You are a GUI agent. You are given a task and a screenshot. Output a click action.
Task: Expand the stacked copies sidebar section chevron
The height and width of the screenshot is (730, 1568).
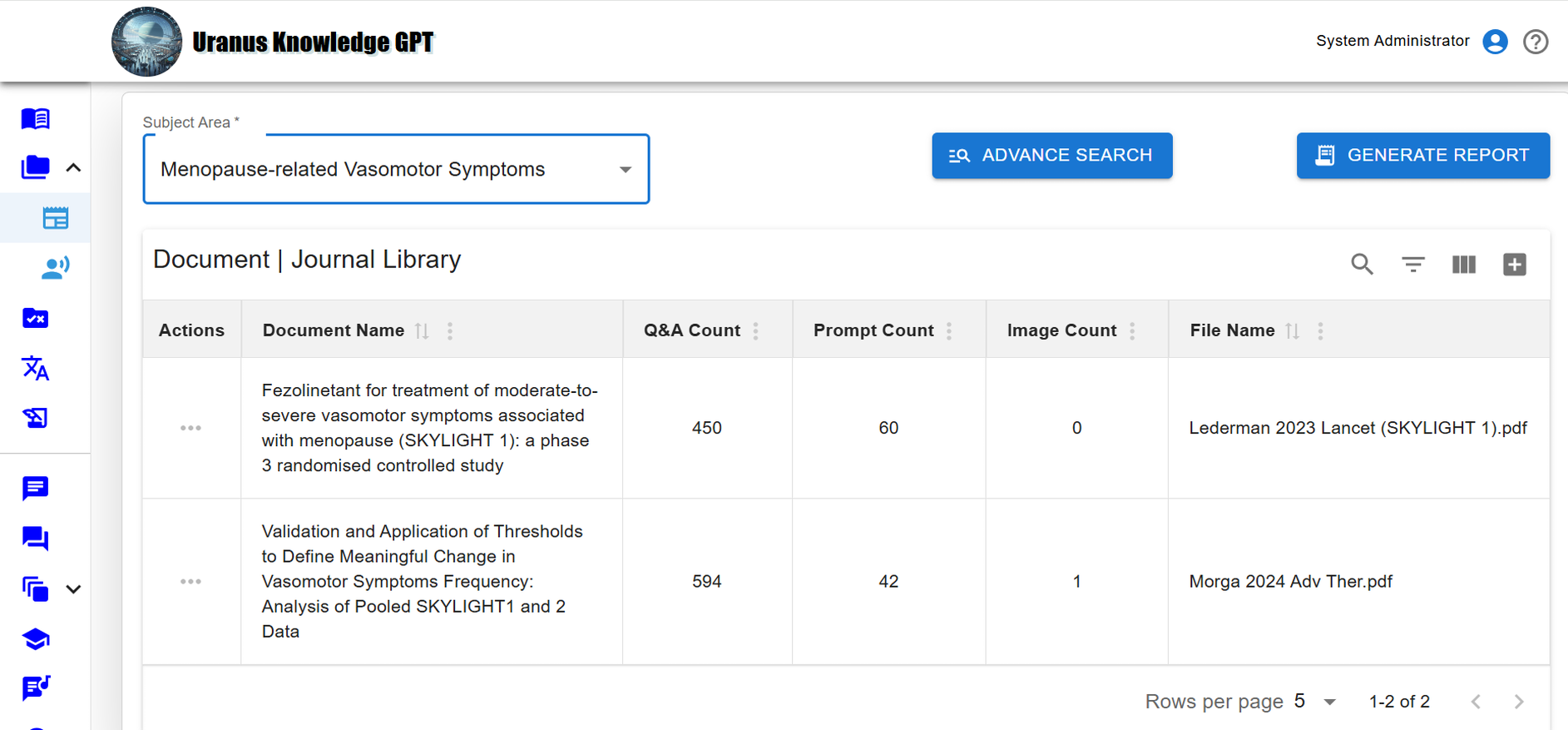point(73,589)
